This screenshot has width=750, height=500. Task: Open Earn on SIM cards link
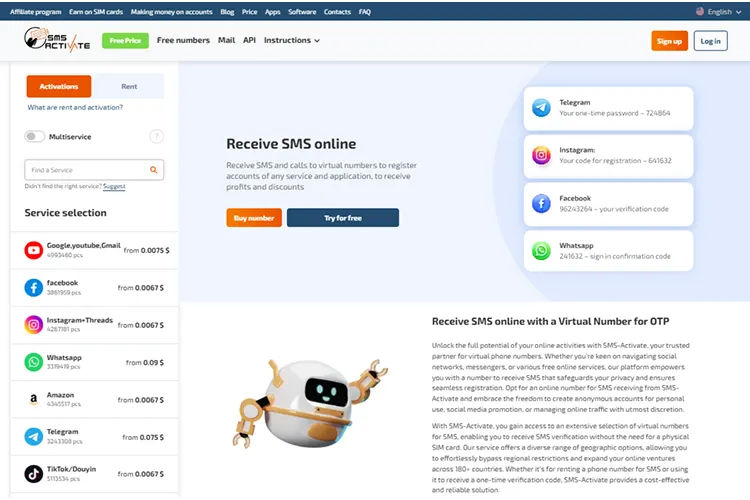[96, 12]
